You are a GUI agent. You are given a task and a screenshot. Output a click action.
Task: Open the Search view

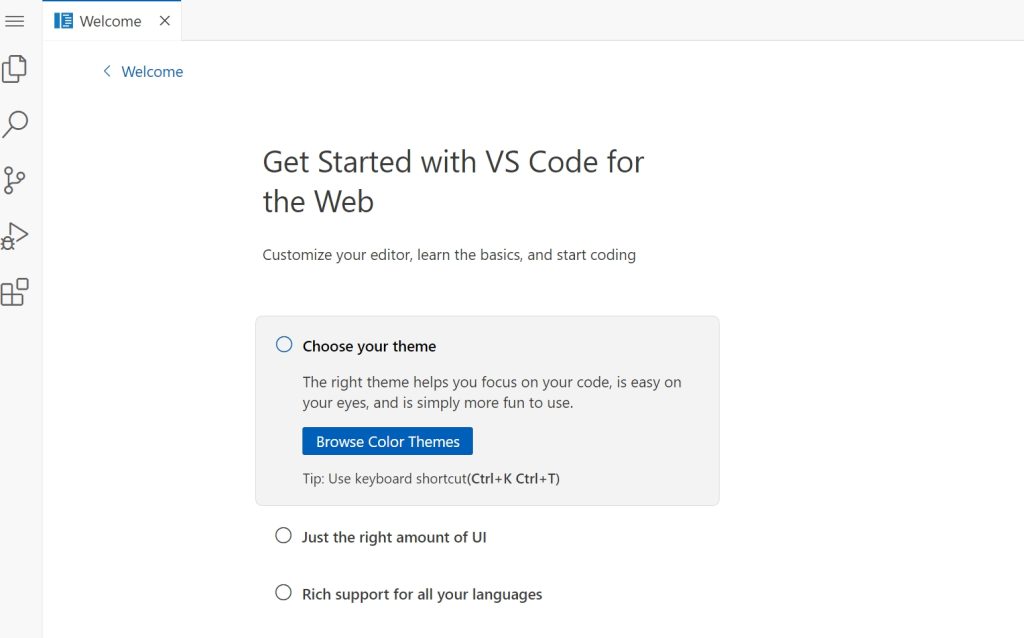click(x=15, y=125)
